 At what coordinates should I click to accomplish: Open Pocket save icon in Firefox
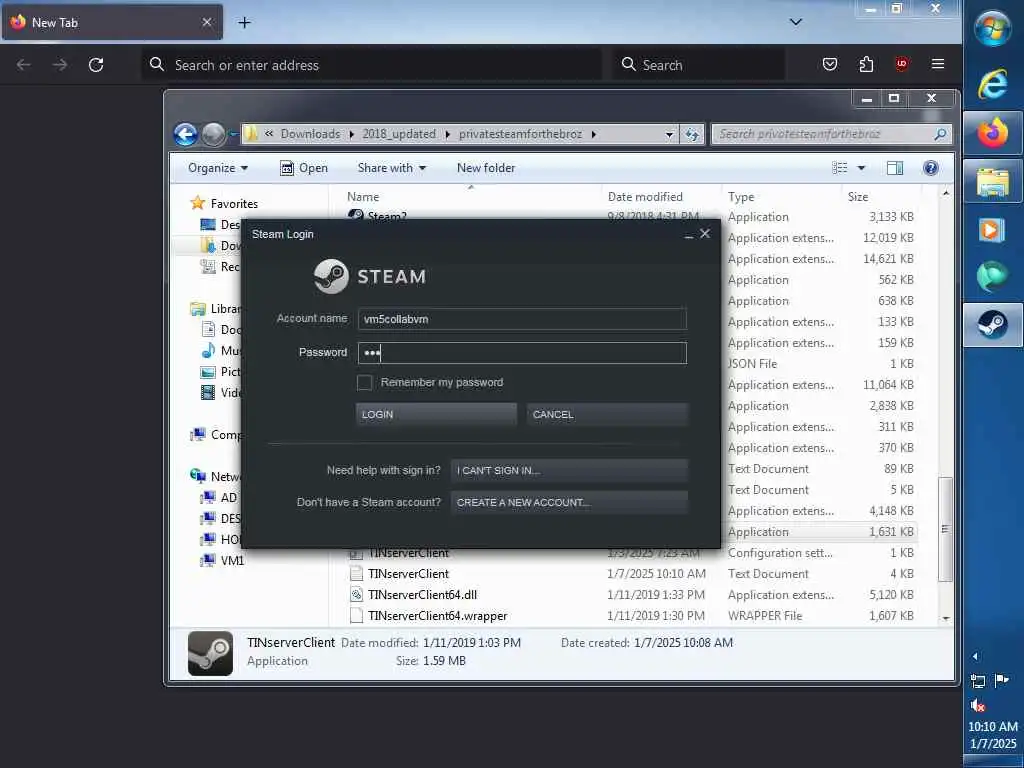[x=829, y=64]
